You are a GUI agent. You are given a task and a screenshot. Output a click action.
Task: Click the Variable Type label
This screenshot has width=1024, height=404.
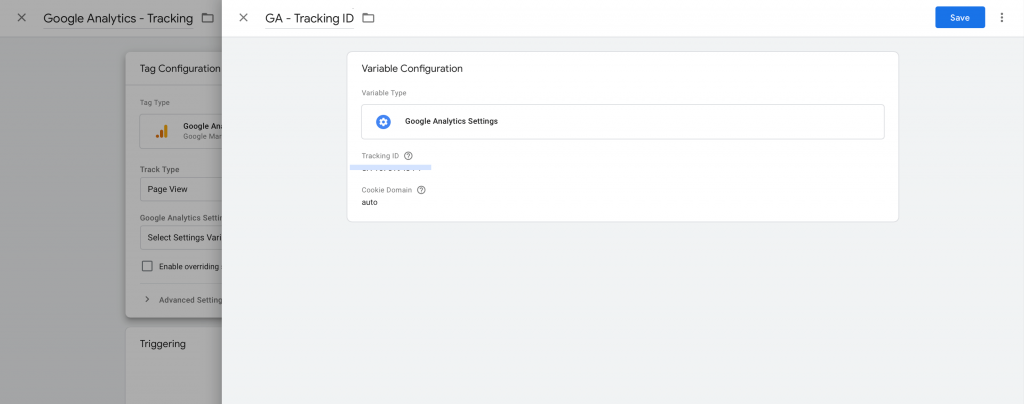coord(384,93)
